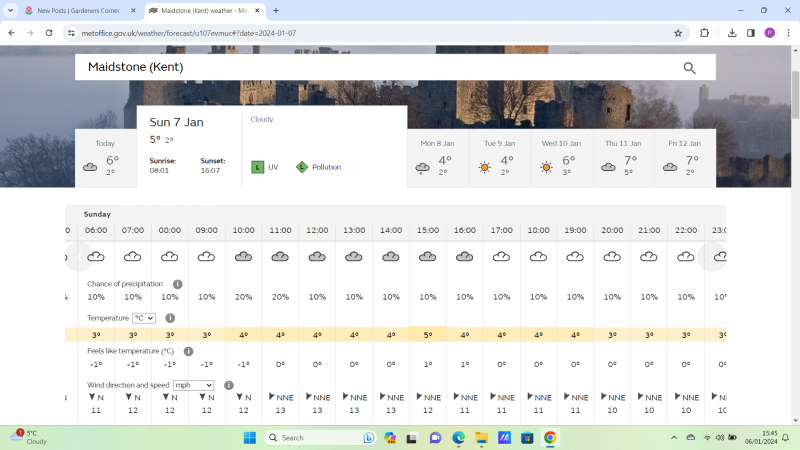Select the Fri 12 Jan forecast tab
Viewport: 800px width, 450px height.
(685, 158)
